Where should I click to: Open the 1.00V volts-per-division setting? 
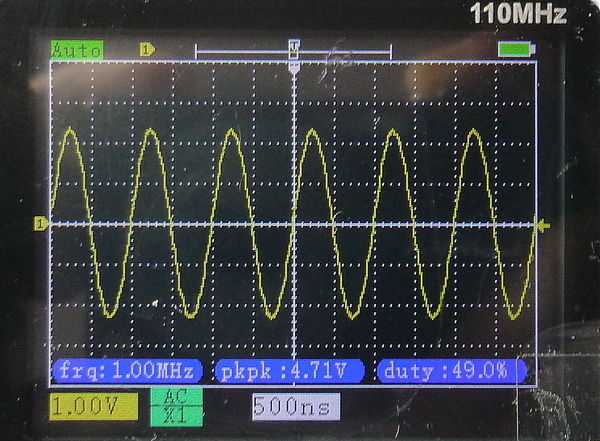pos(94,407)
